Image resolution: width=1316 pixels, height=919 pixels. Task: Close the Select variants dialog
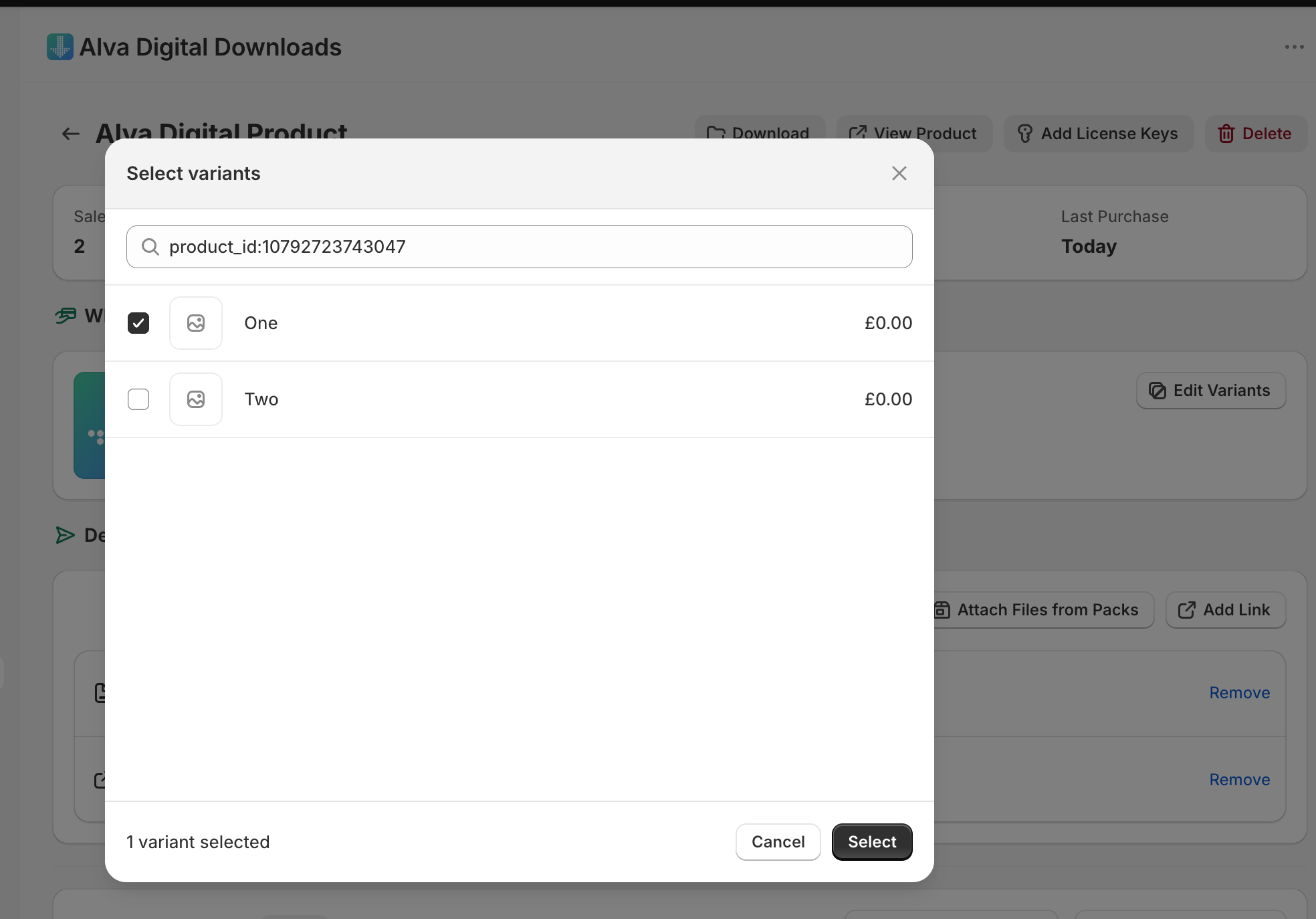(x=899, y=173)
